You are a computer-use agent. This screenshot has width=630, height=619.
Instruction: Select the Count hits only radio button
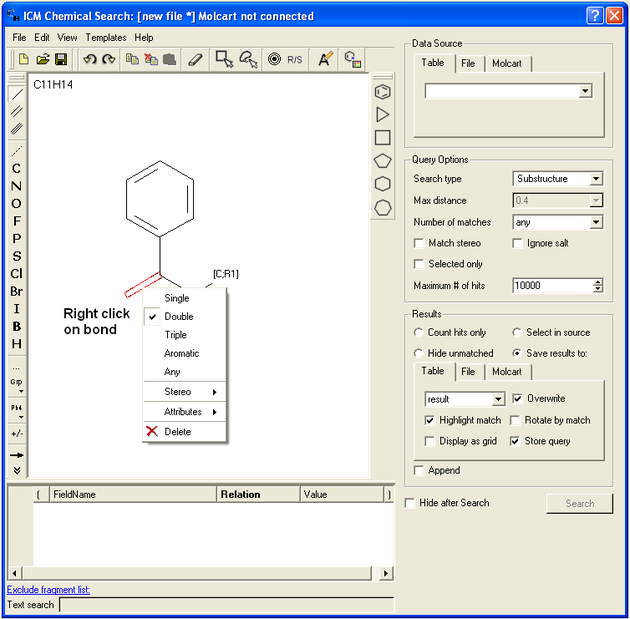(419, 332)
